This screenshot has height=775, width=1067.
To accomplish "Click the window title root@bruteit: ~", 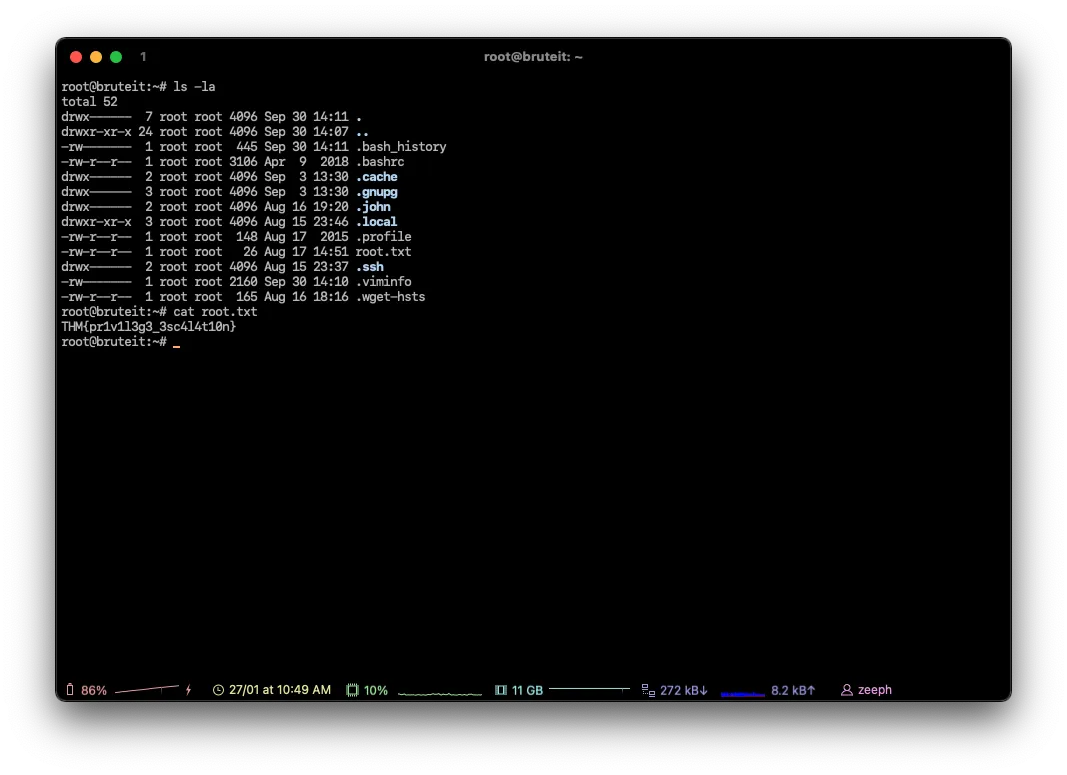I will tap(533, 57).
